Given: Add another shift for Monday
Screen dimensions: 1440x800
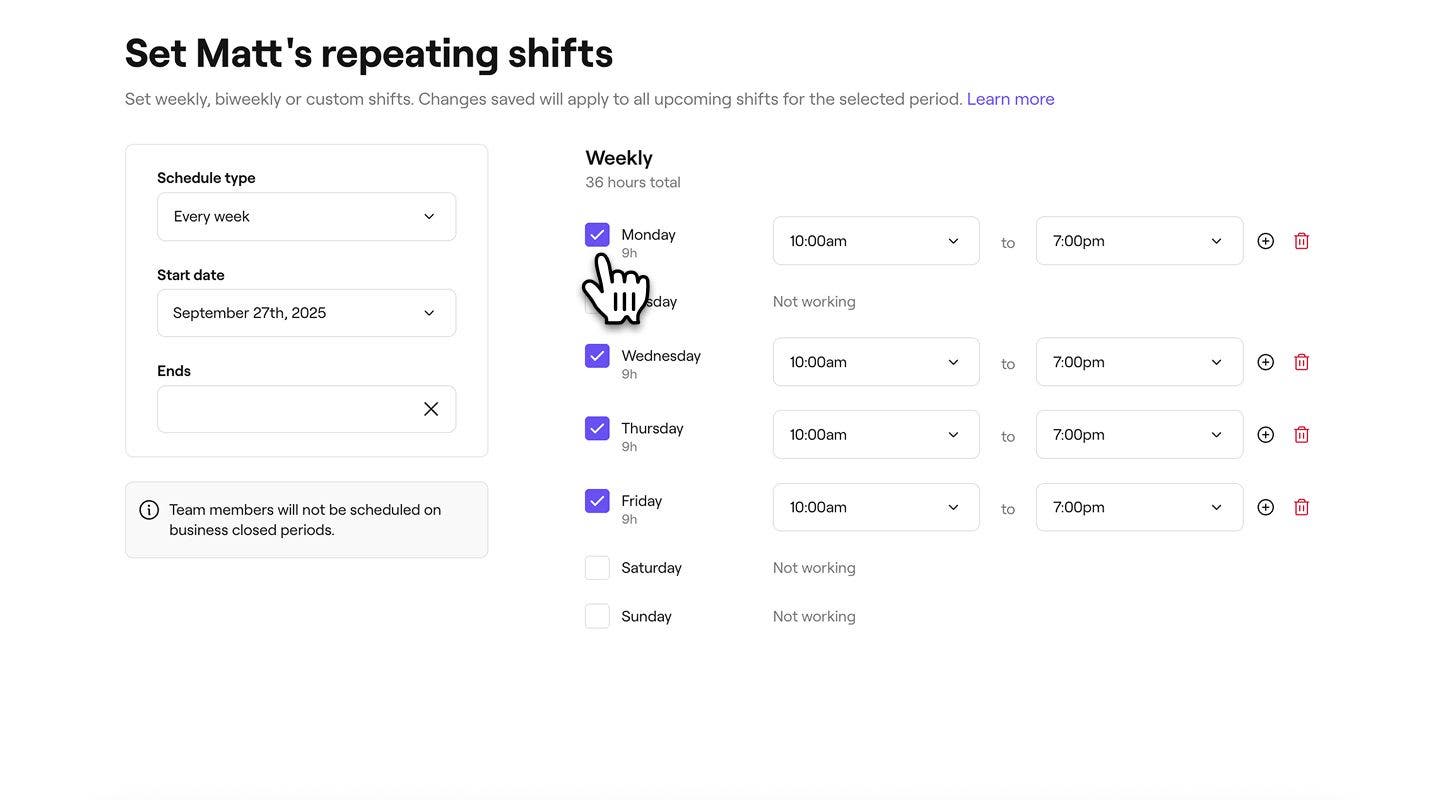Looking at the screenshot, I should [x=1265, y=241].
